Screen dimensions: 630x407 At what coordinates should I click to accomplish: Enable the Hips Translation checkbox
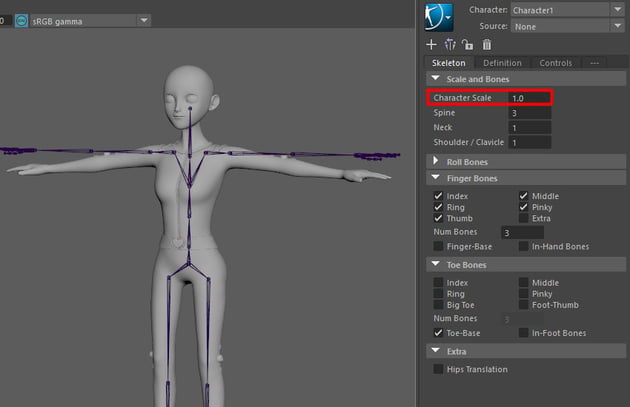[x=439, y=369]
